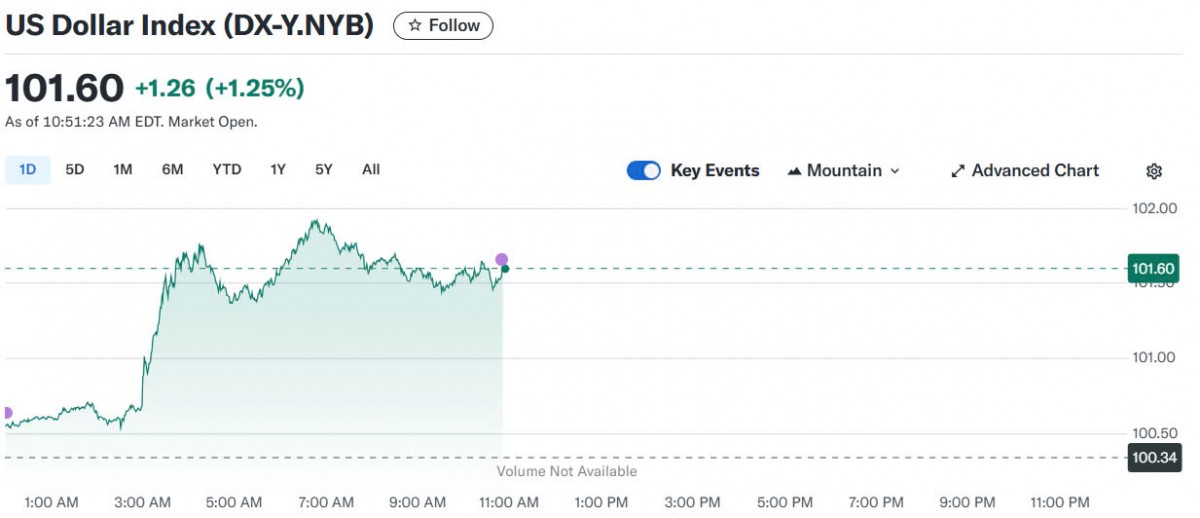Click the Mountain chart type icon
Image resolution: width=1200 pixels, height=518 pixels.
795,171
